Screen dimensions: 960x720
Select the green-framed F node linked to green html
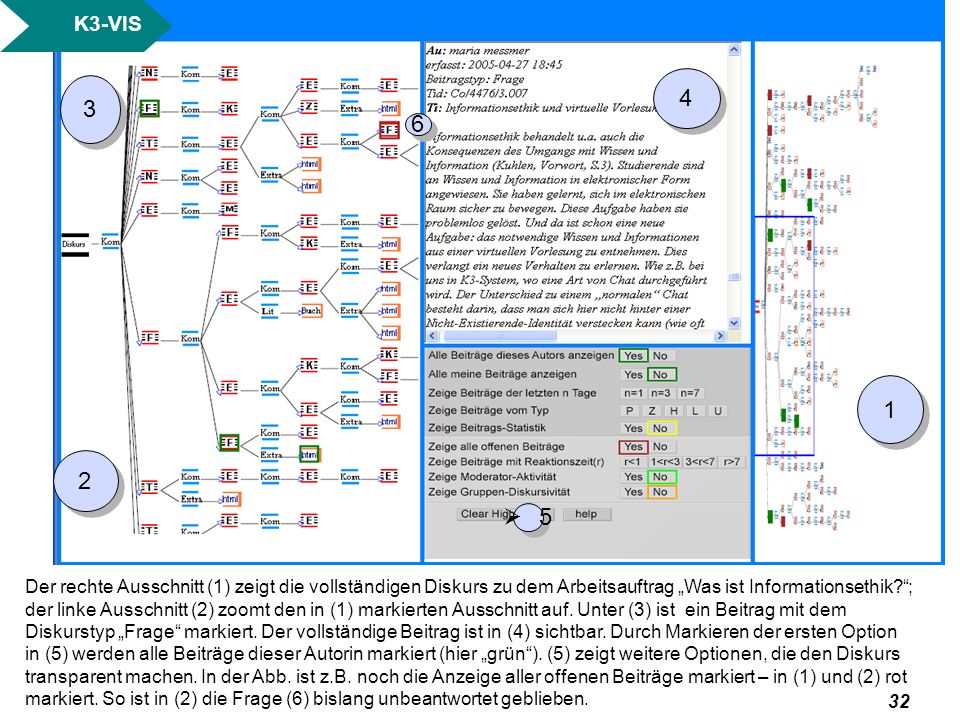click(x=229, y=442)
